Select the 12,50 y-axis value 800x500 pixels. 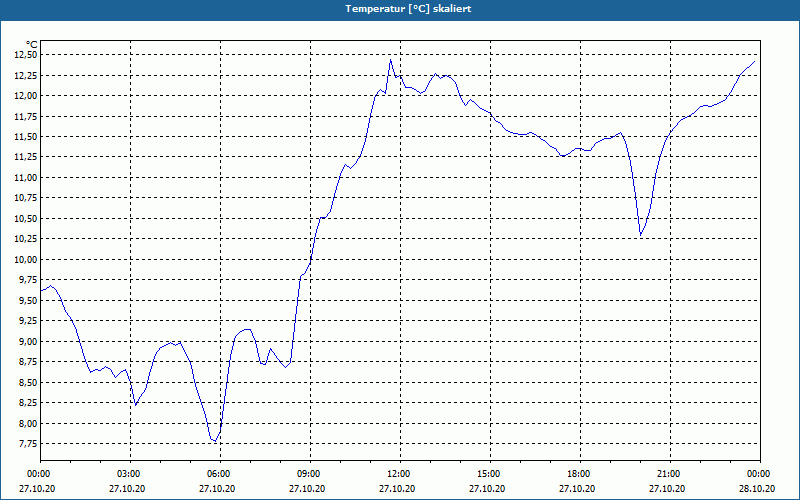25,55
